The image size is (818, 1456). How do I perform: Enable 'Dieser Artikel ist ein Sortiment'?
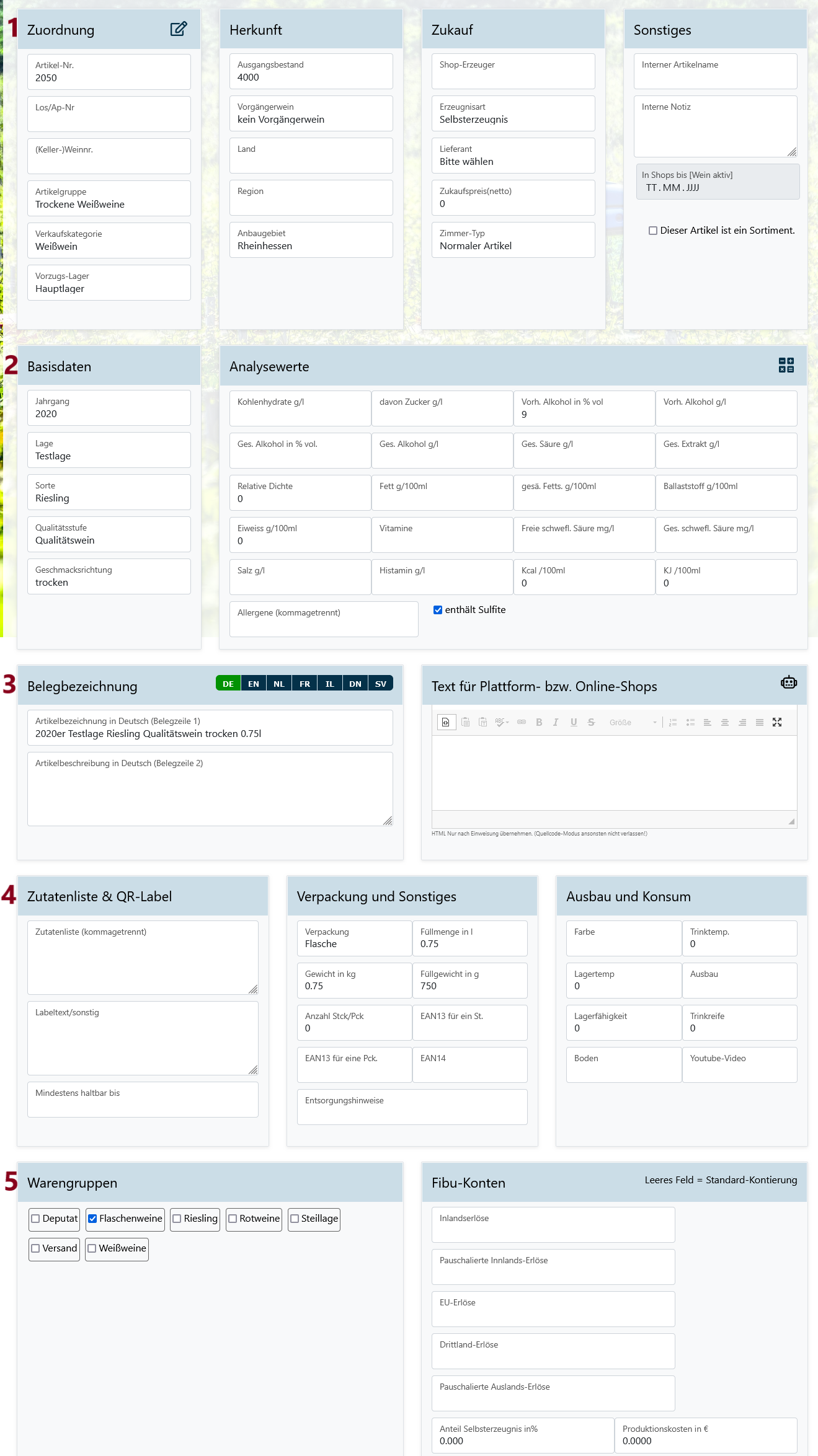click(653, 231)
